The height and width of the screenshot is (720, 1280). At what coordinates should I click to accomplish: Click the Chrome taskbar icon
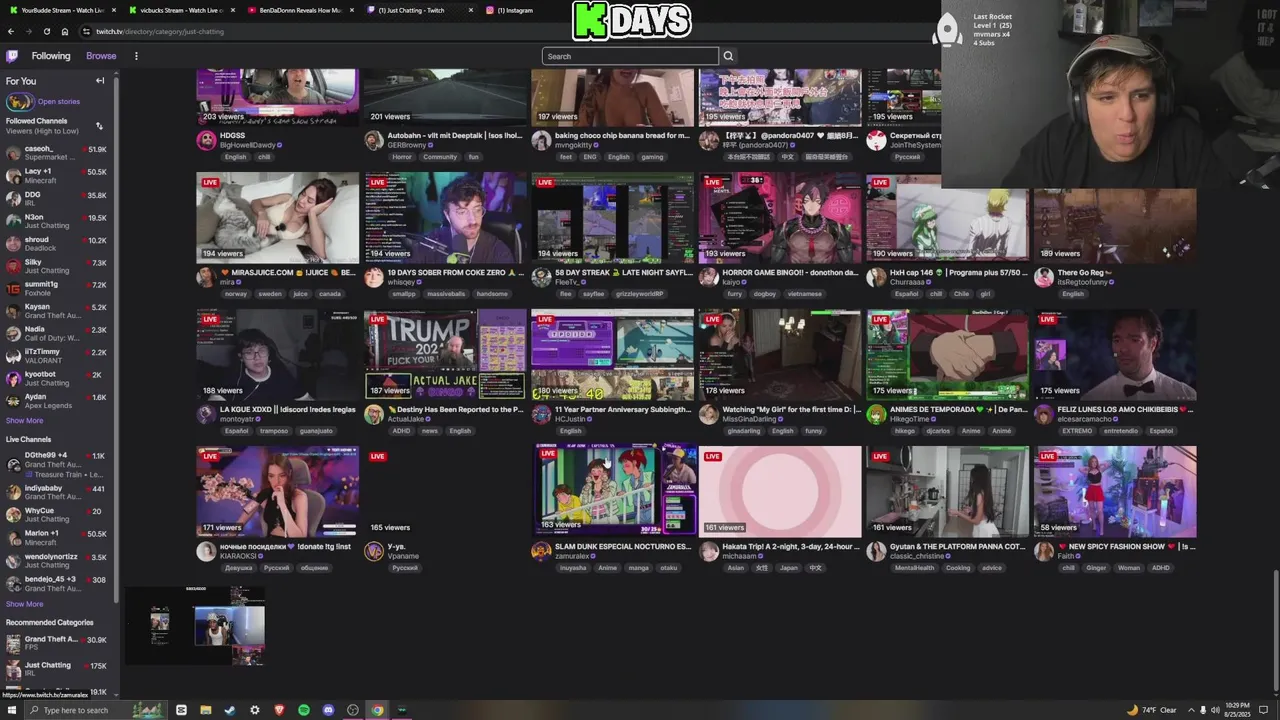pos(377,710)
